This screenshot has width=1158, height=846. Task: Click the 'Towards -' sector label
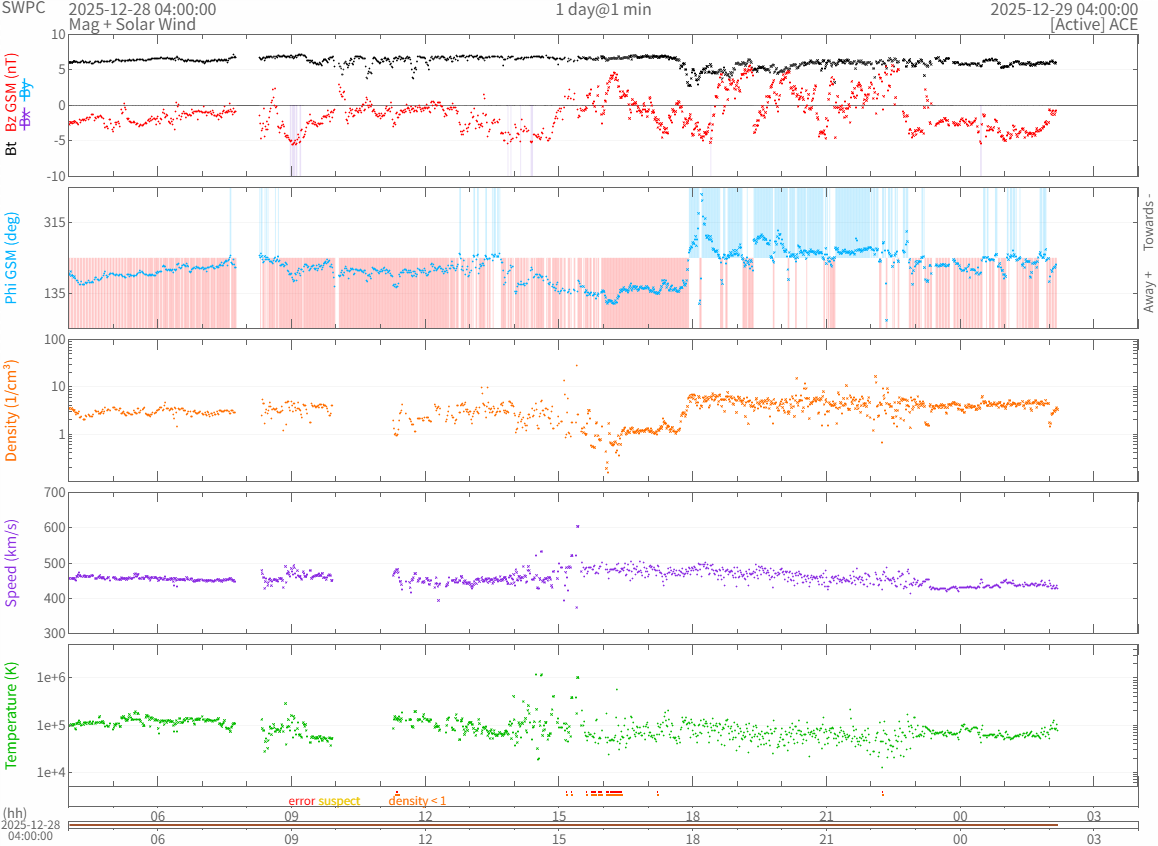click(1148, 220)
